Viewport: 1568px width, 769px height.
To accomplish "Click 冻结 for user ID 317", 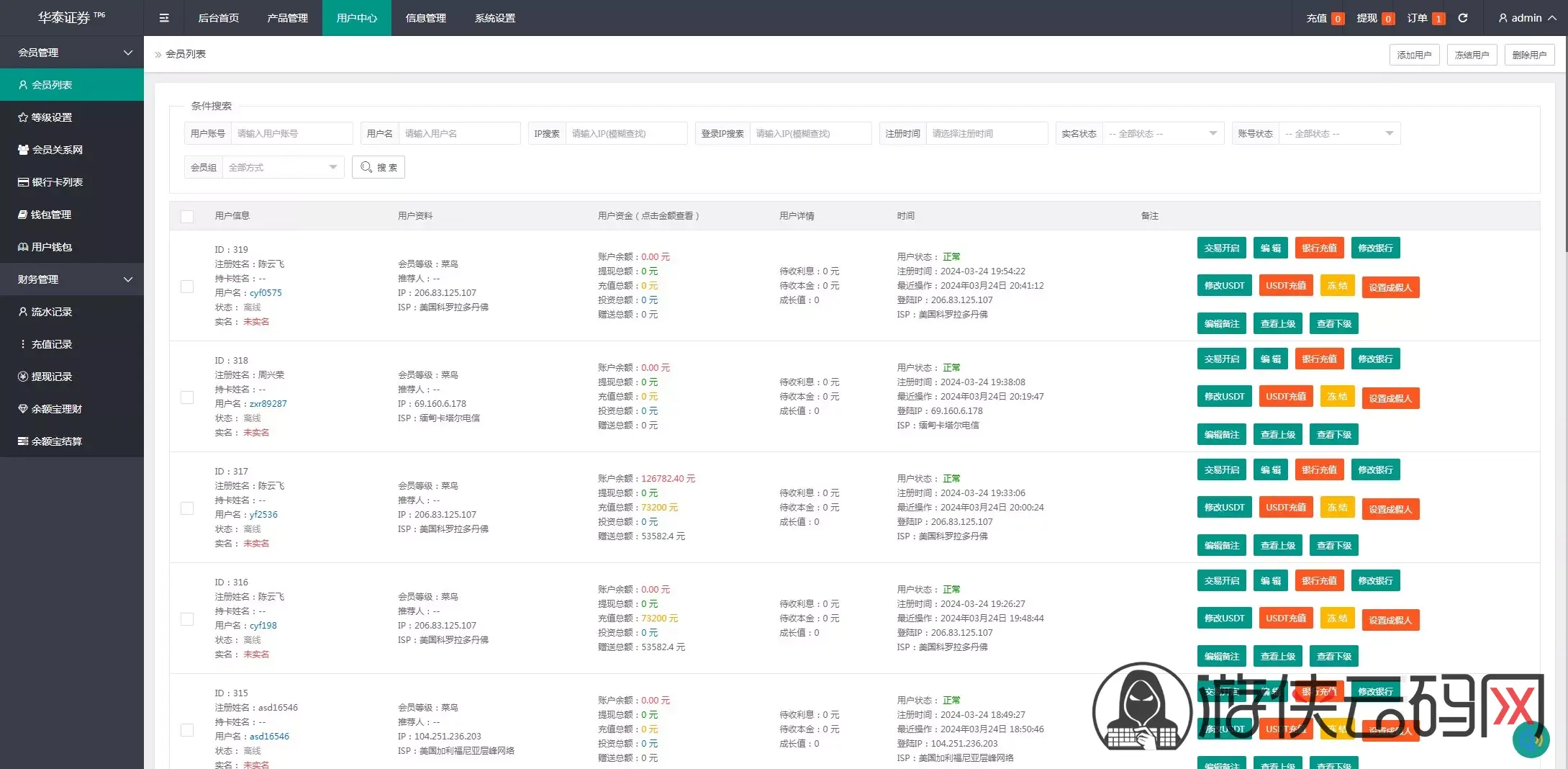I will coord(1338,507).
